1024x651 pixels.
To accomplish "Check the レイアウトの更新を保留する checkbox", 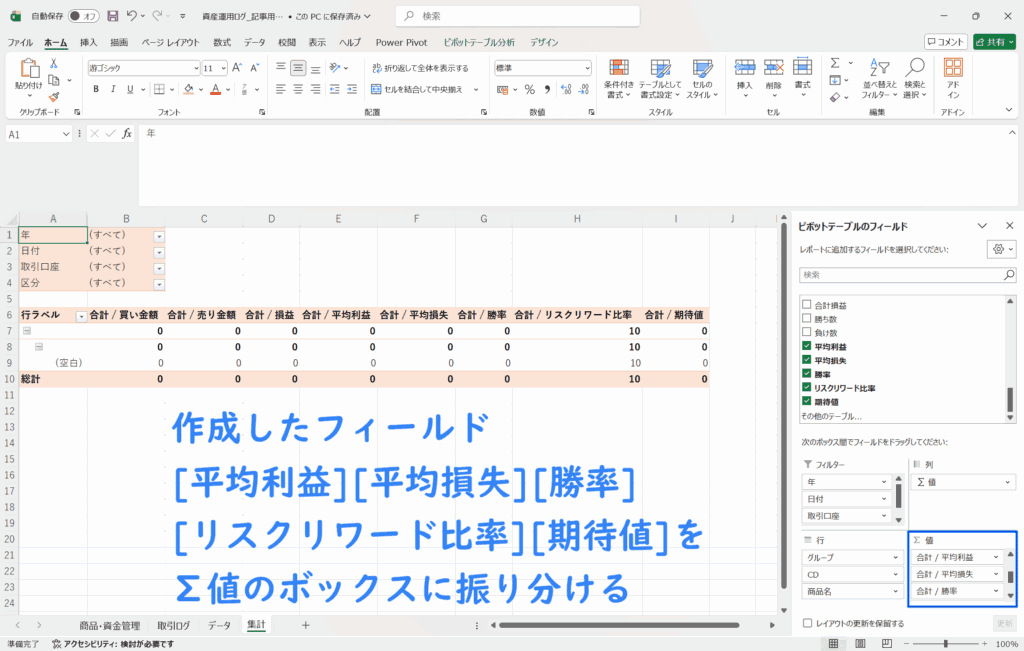I will coord(807,623).
